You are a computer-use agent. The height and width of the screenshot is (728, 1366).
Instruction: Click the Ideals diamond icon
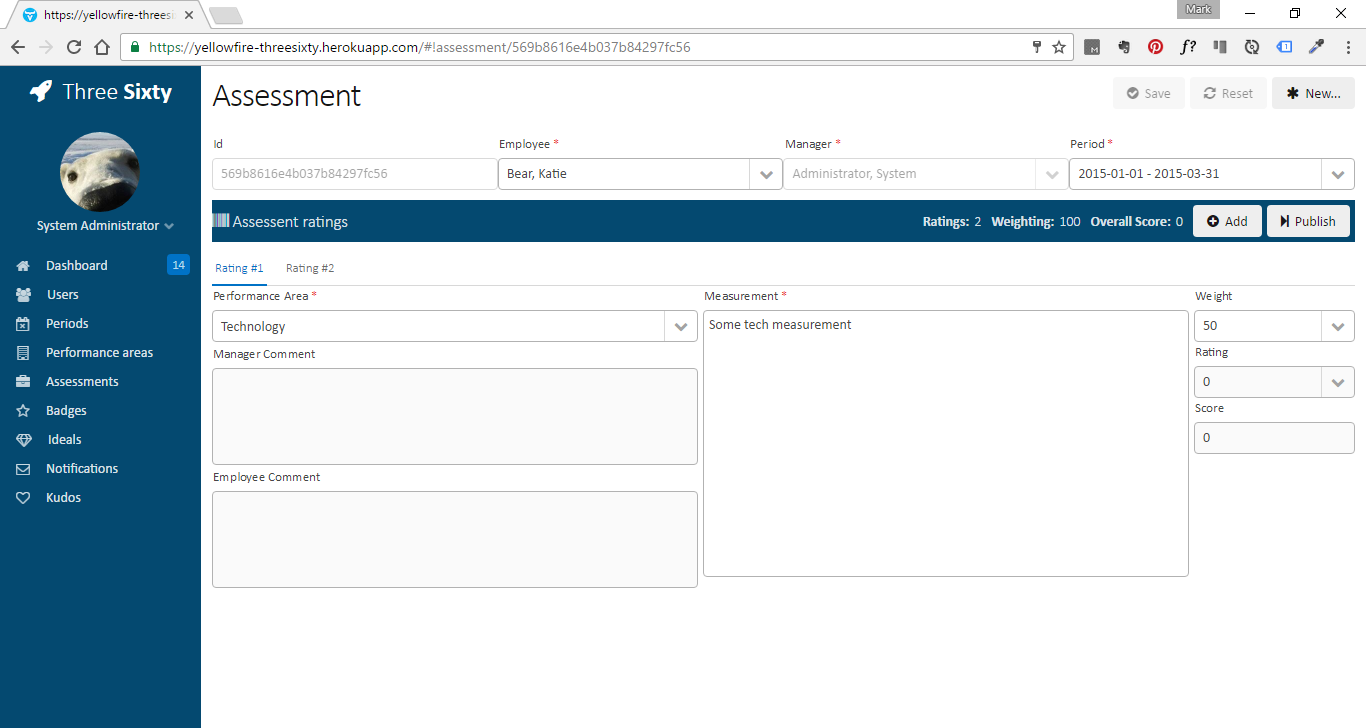[x=24, y=440]
